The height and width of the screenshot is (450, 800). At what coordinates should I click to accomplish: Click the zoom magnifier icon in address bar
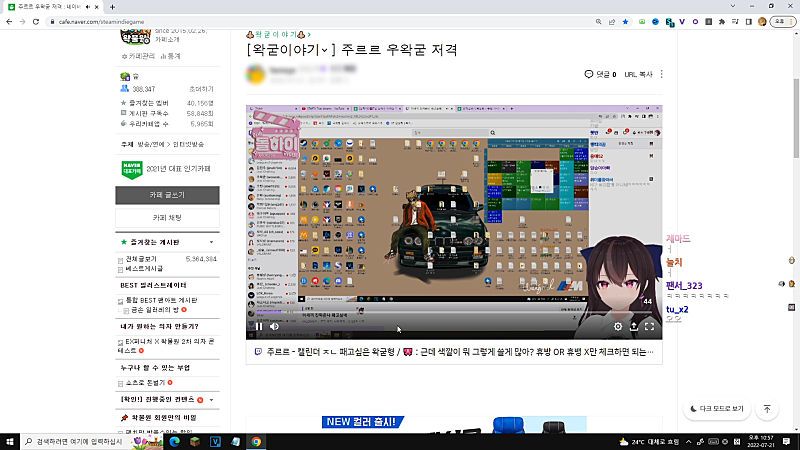click(x=598, y=22)
